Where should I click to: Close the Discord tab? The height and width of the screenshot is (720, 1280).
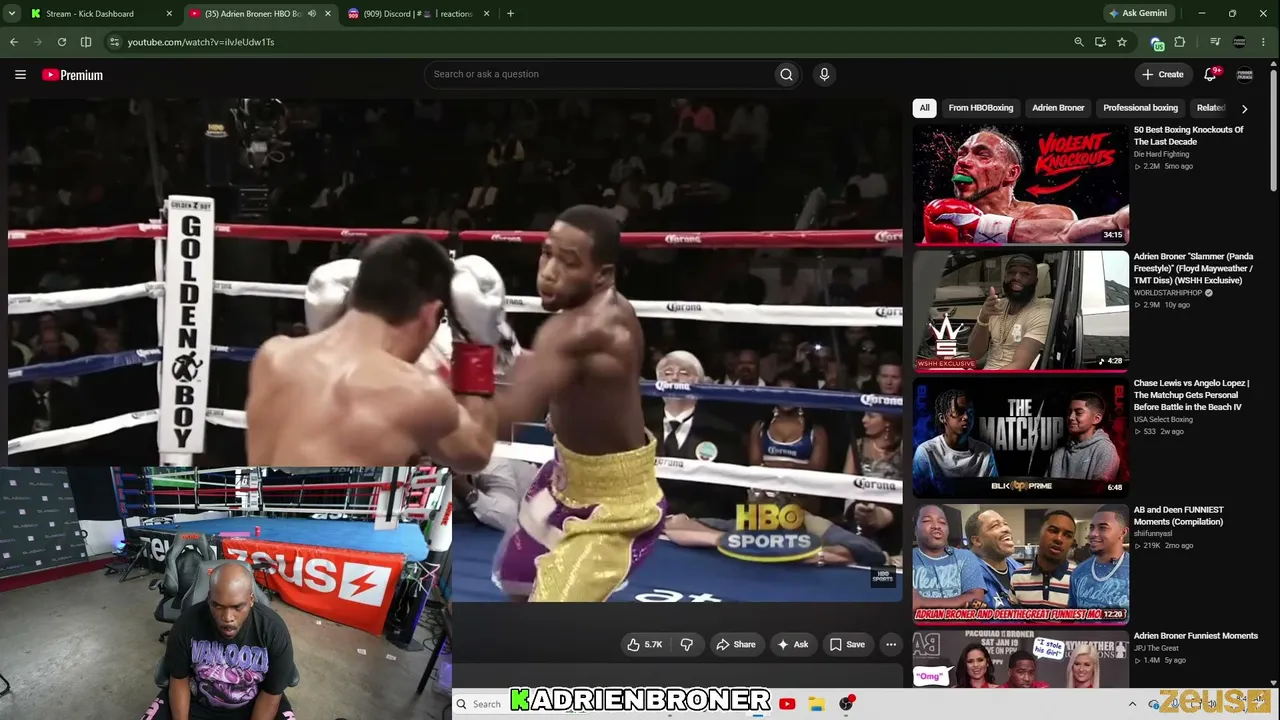point(486,14)
